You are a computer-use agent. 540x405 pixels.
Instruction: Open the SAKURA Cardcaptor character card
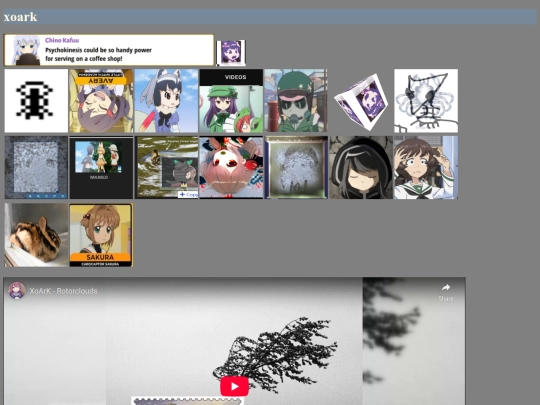pyautogui.click(x=101, y=235)
